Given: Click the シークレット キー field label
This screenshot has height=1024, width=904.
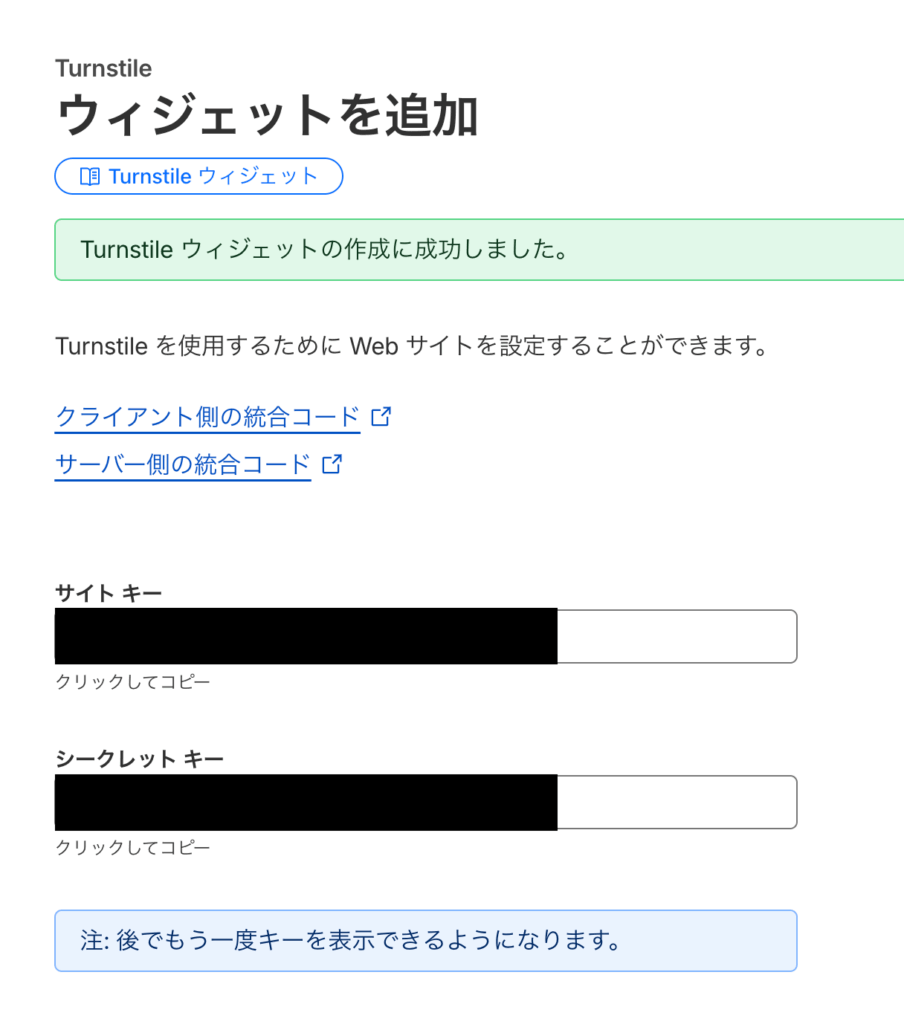Looking at the screenshot, I should click(139, 759).
